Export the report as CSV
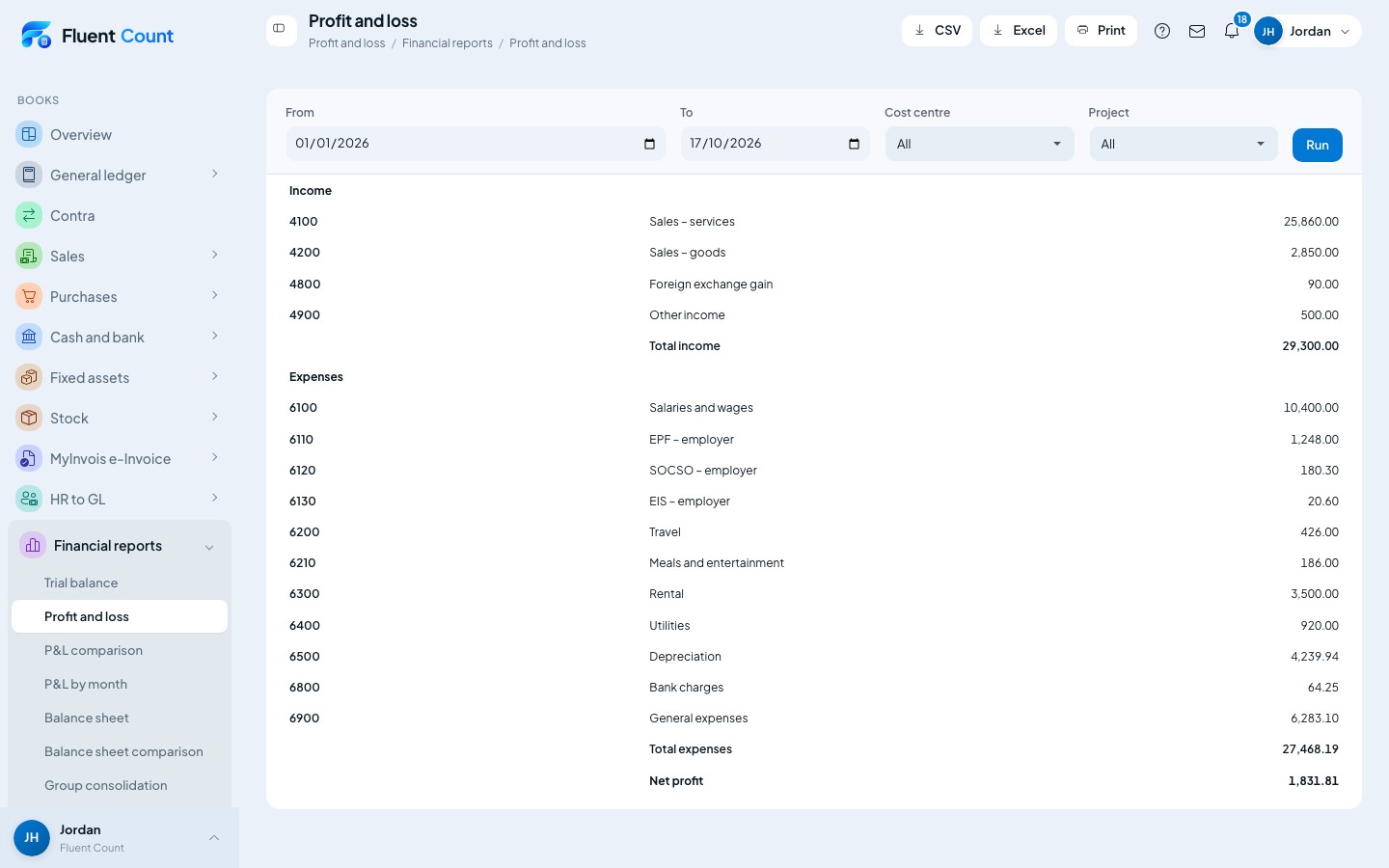 pos(937,30)
